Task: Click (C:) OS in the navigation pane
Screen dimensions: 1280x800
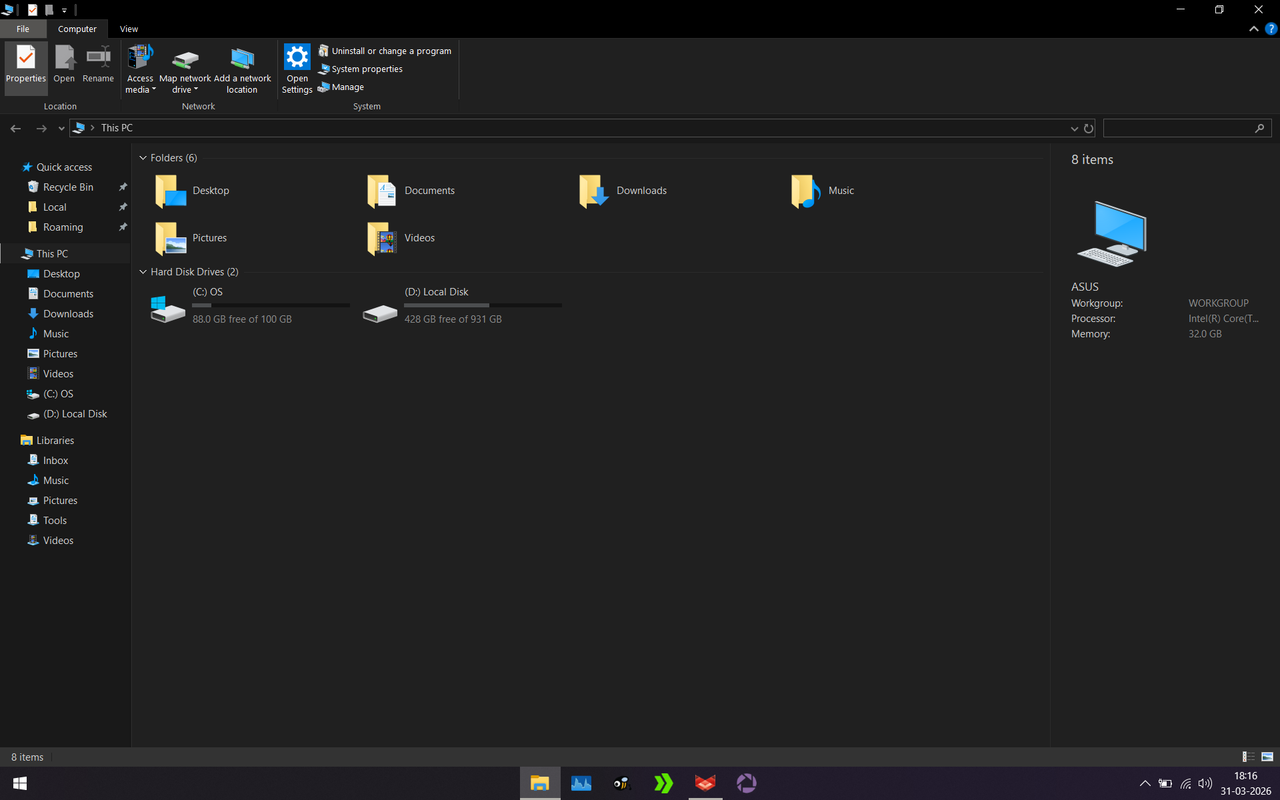Action: (58, 394)
